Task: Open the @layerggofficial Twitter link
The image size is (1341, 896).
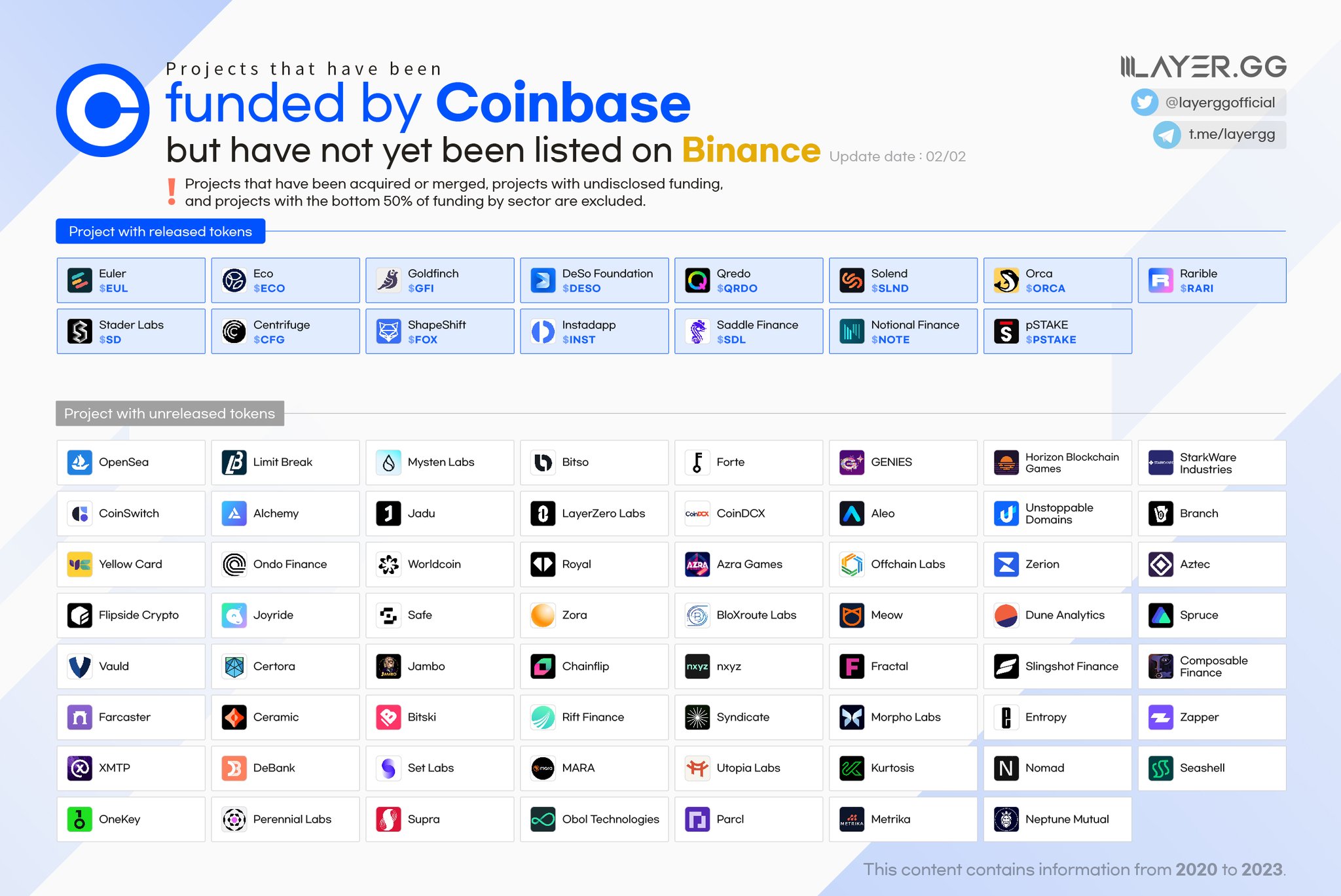Action: pos(1220,103)
